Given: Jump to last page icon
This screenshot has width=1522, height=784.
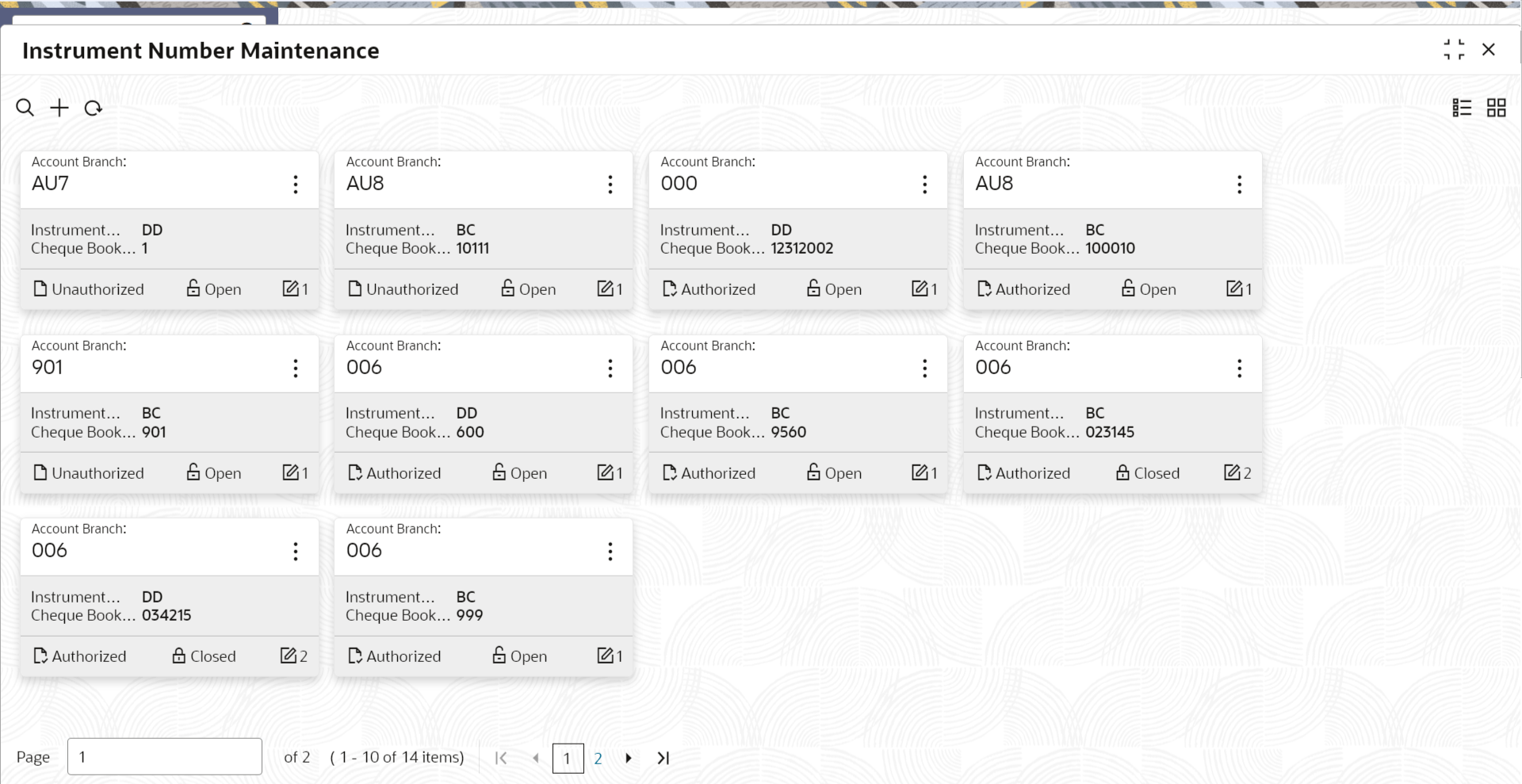Looking at the screenshot, I should click(x=663, y=758).
